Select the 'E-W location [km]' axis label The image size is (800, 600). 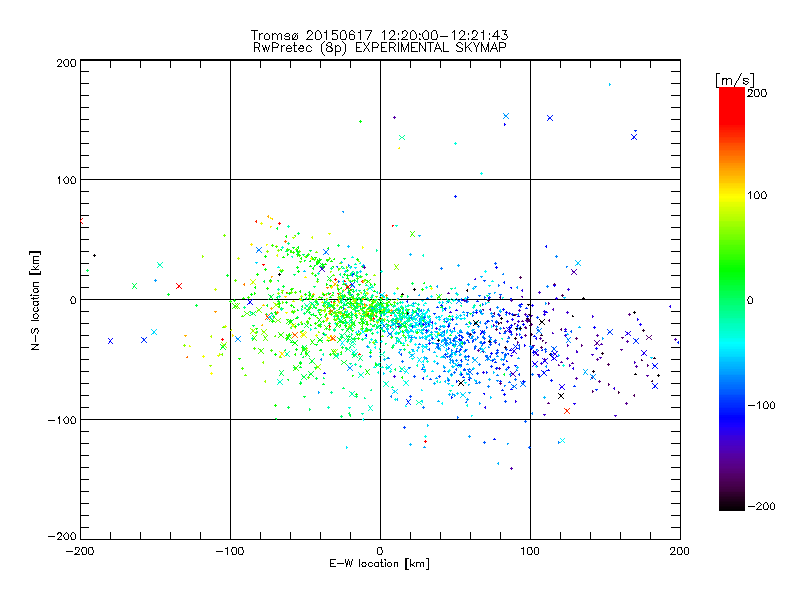pyautogui.click(x=379, y=564)
